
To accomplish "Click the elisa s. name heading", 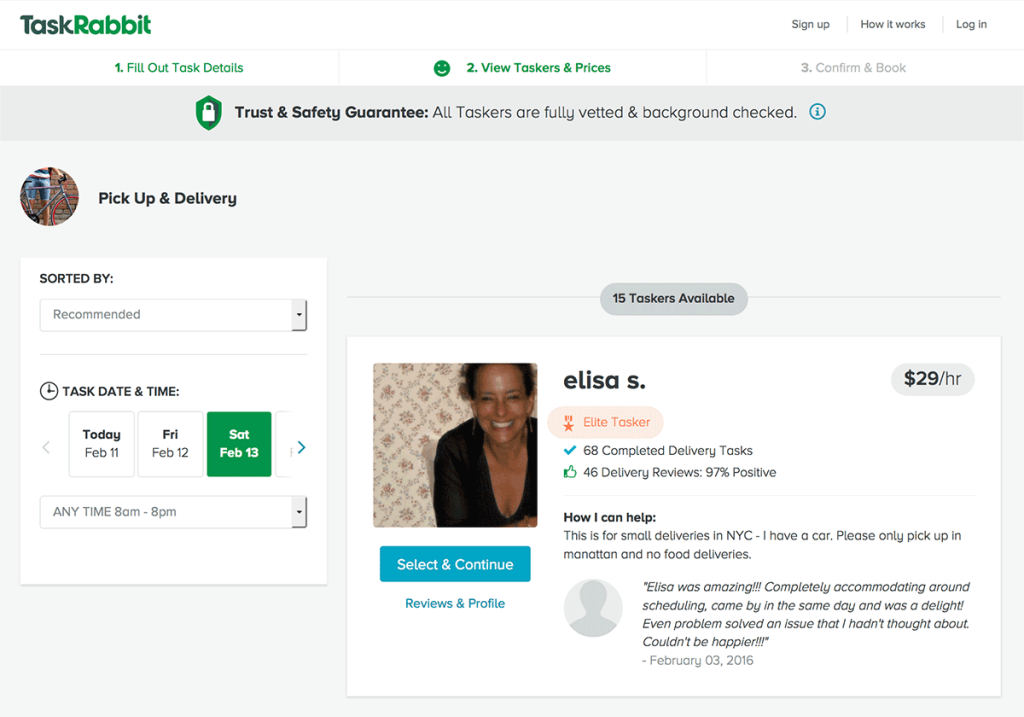I will 604,379.
